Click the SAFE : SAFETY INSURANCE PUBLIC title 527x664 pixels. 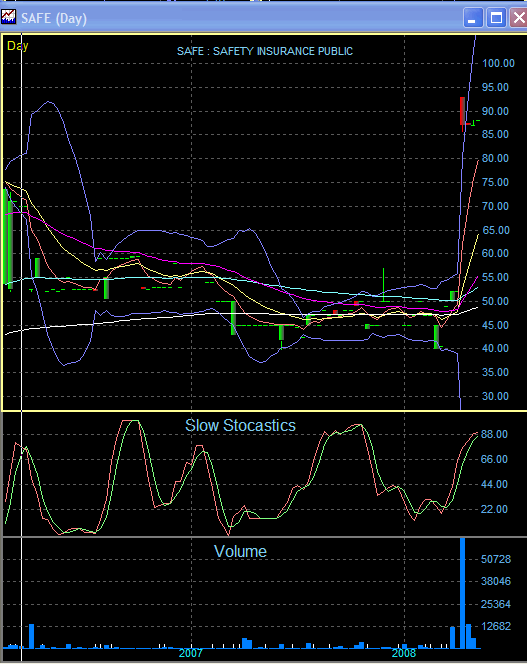point(265,51)
